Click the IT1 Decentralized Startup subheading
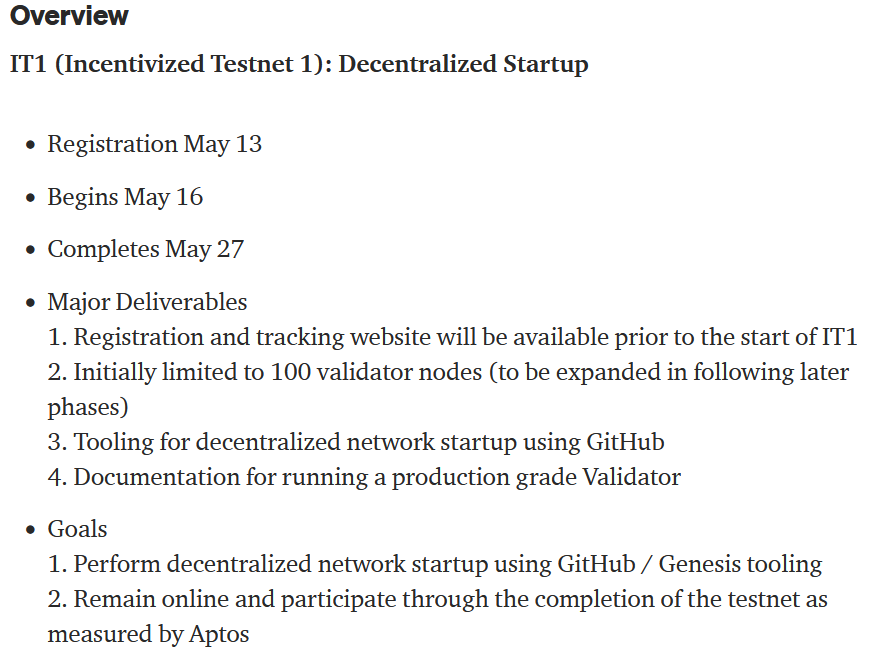Image resolution: width=870 pixels, height=652 pixels. (298, 65)
